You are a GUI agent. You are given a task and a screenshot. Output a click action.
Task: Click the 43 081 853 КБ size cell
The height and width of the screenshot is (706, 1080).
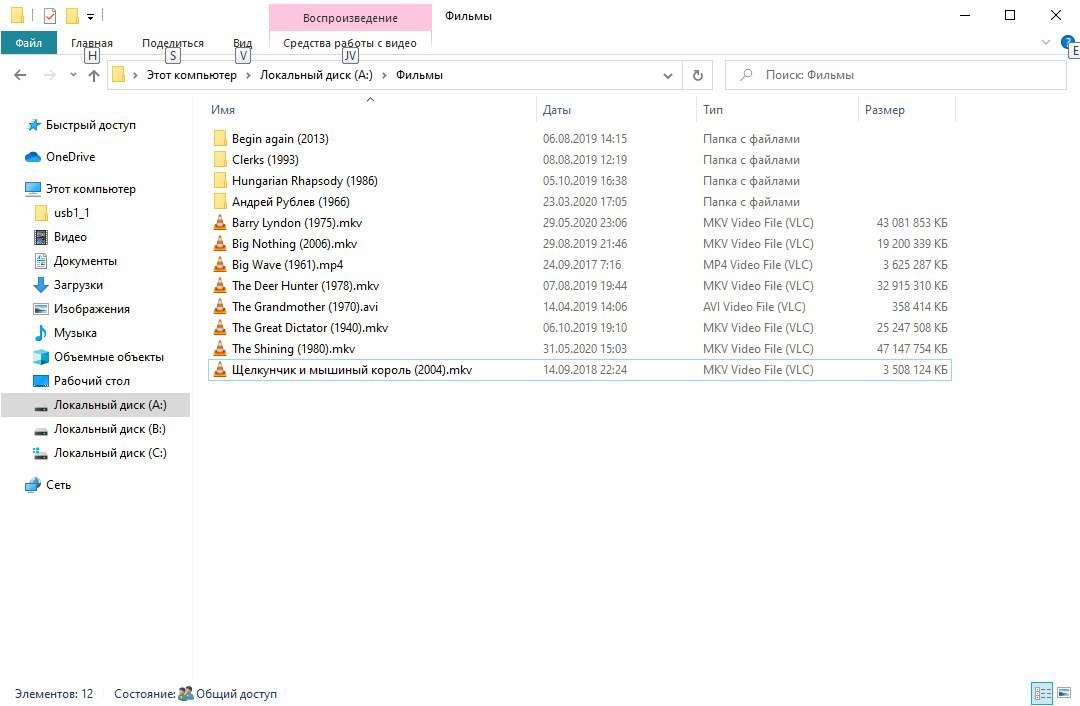click(x=911, y=222)
